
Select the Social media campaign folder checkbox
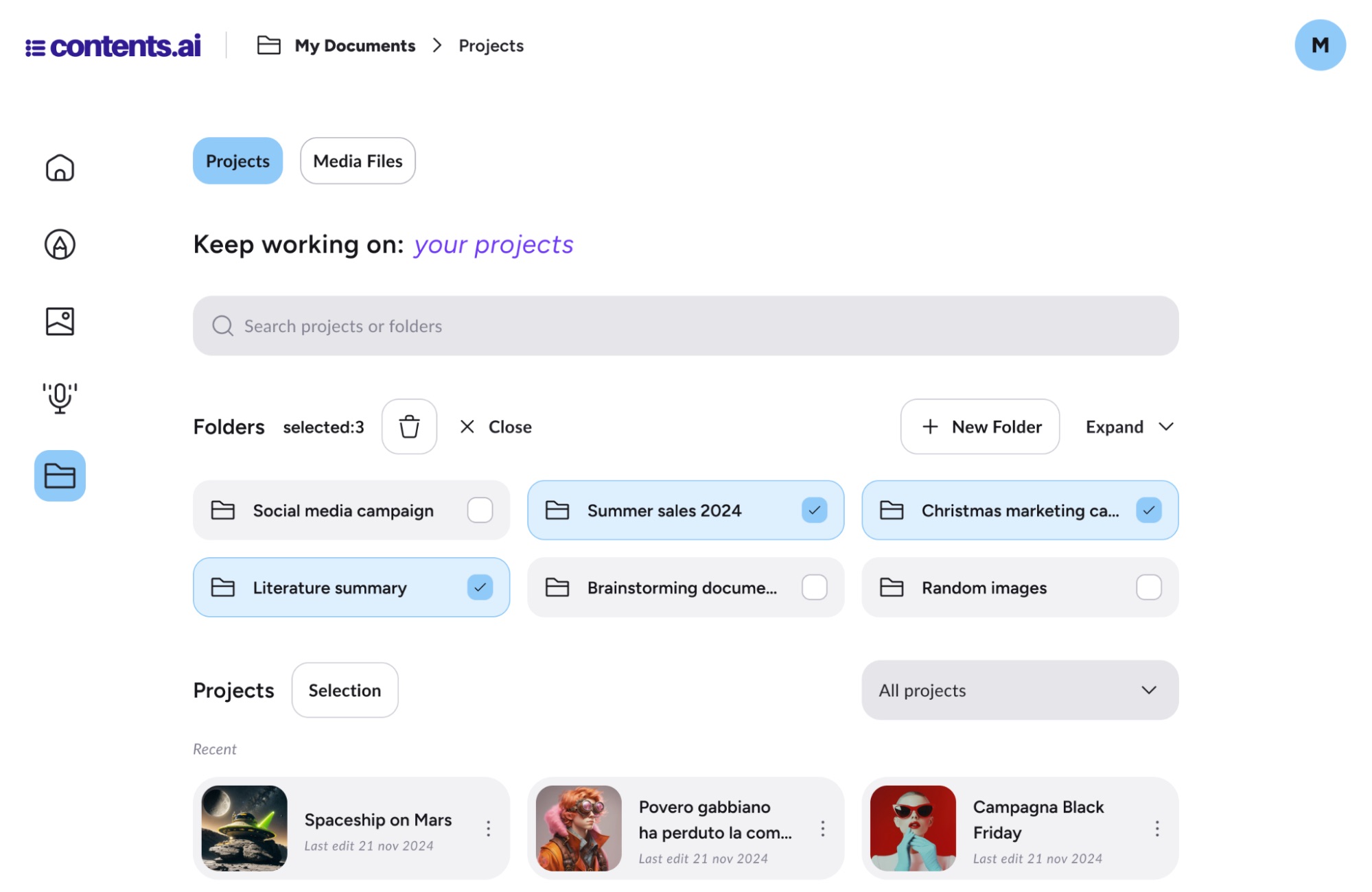[480, 510]
